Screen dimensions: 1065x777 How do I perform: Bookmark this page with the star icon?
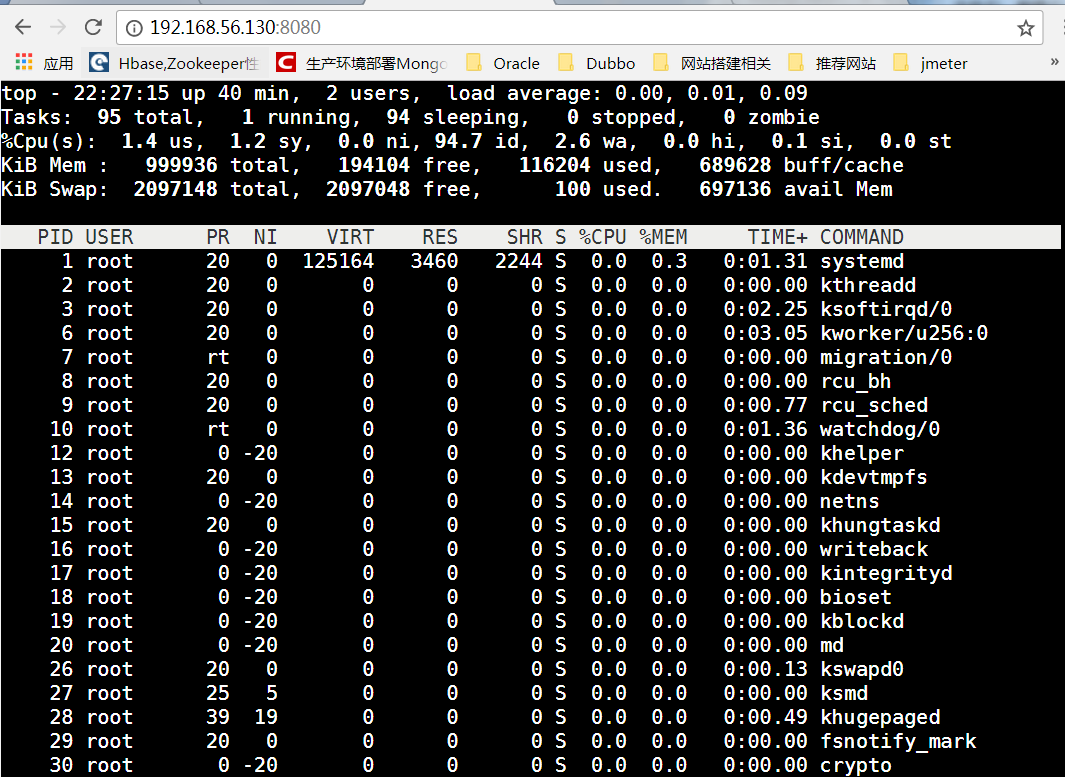[x=1025, y=28]
